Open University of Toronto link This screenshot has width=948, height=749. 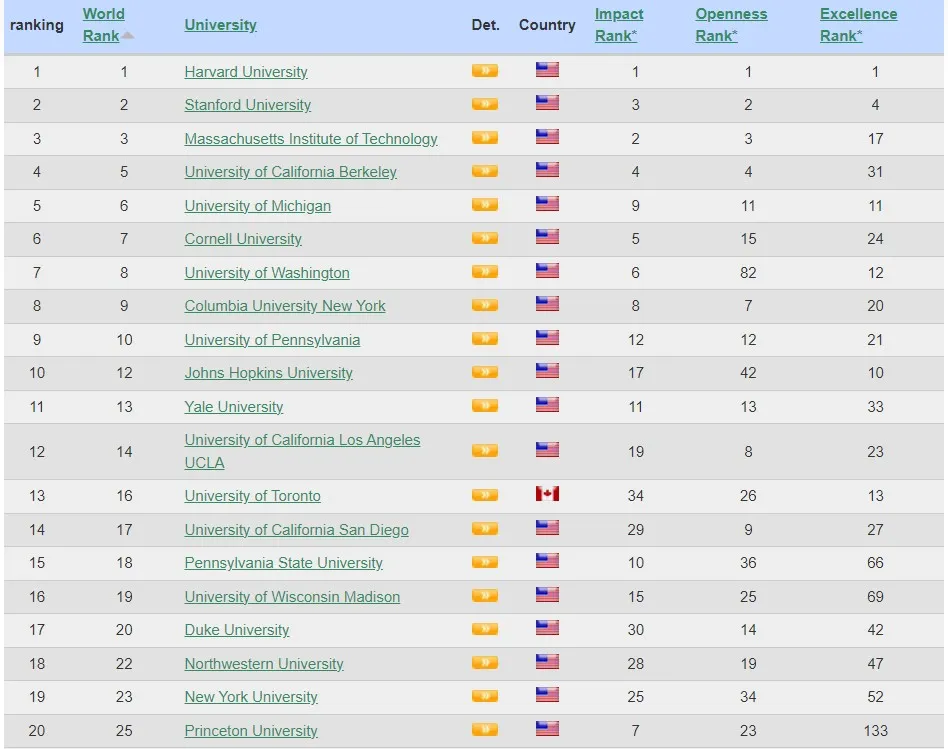253,496
